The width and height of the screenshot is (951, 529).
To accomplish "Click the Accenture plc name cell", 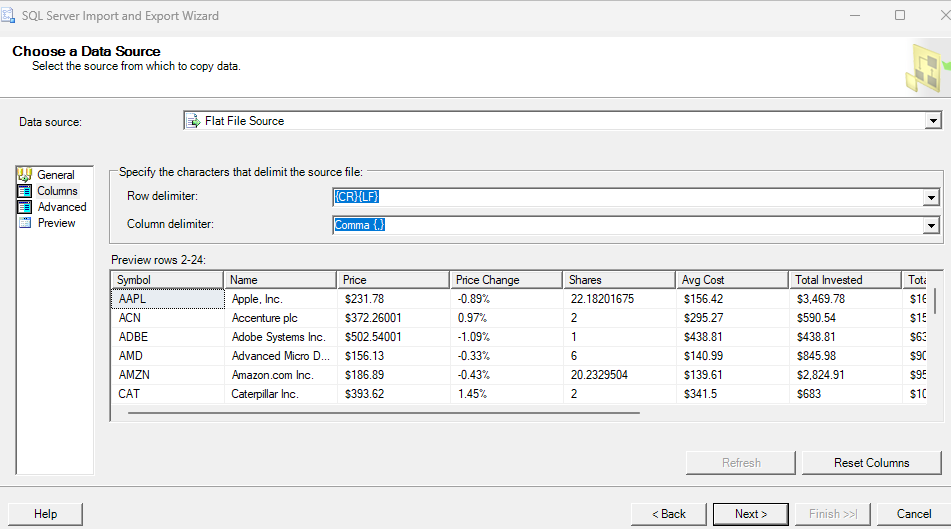I will coord(281,318).
